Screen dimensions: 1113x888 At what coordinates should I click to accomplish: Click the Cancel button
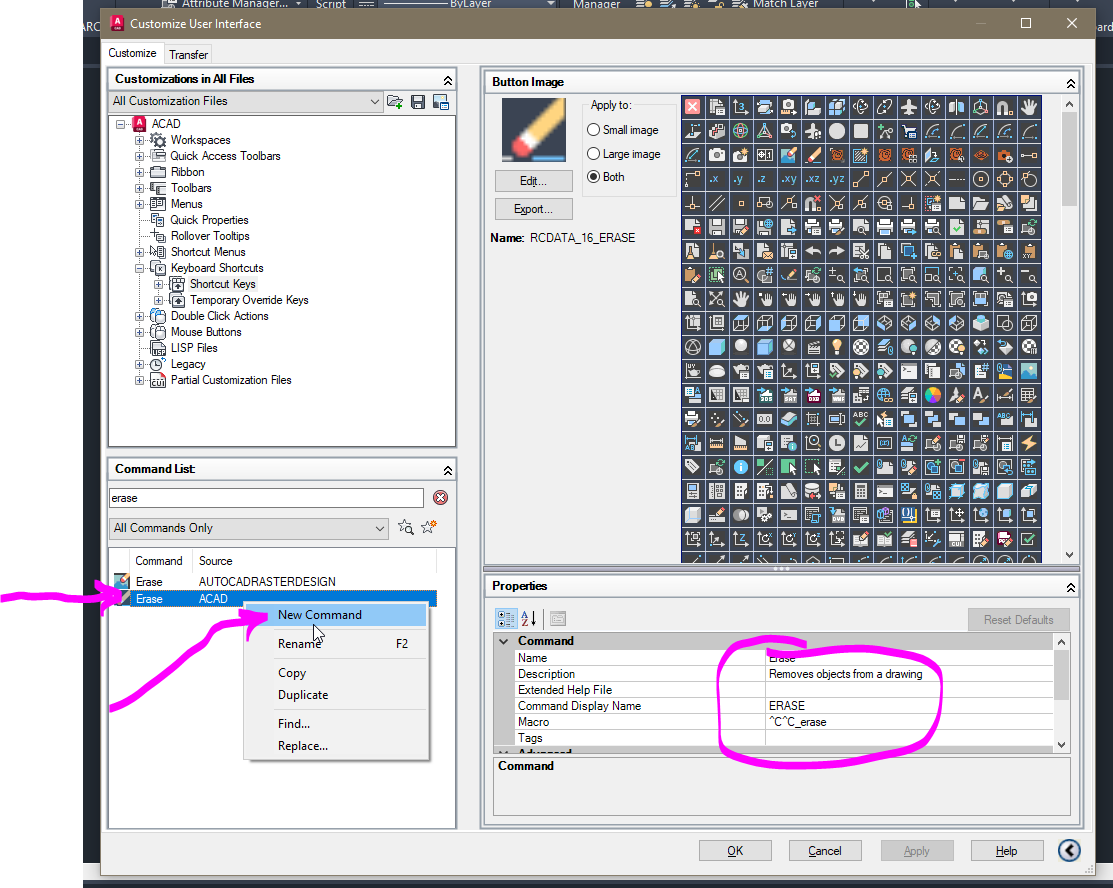pos(825,850)
